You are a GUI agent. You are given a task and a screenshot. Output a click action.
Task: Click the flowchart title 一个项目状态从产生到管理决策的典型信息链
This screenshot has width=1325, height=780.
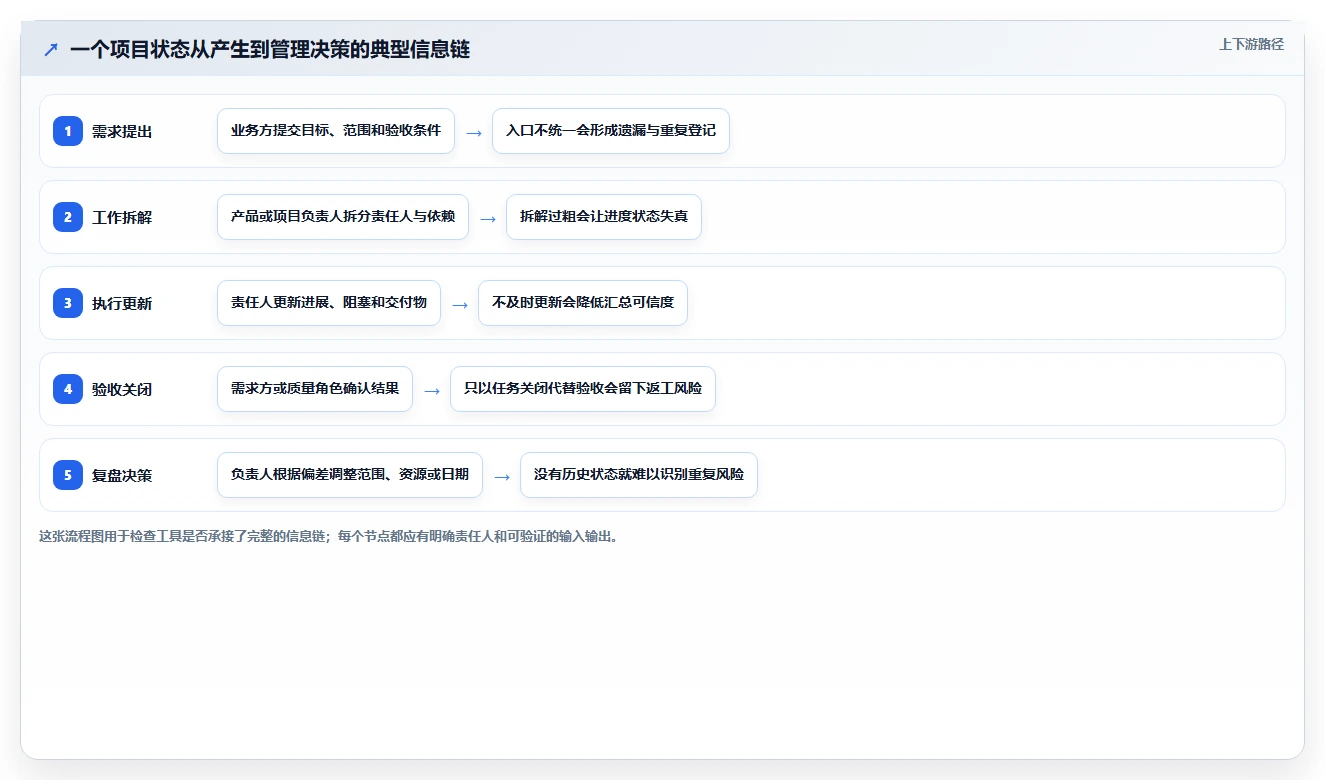point(270,49)
